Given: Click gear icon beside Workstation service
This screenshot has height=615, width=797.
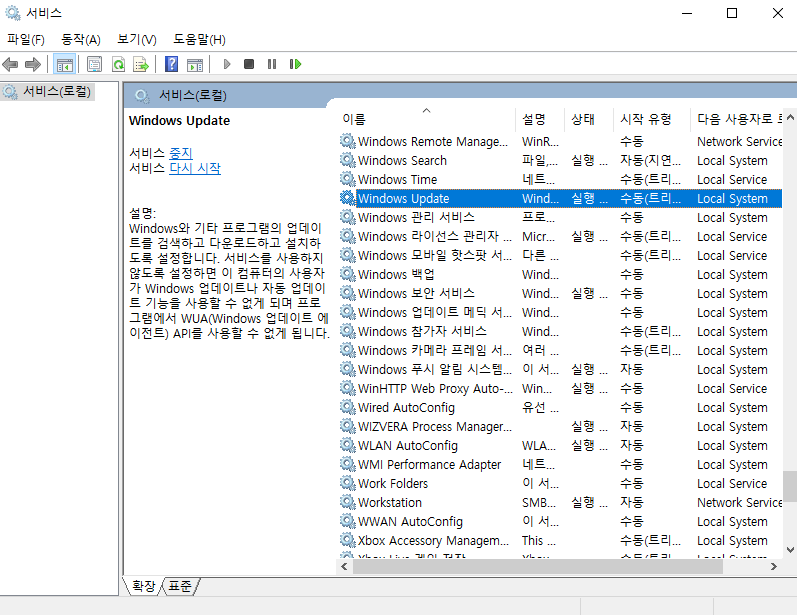Looking at the screenshot, I should [x=348, y=502].
